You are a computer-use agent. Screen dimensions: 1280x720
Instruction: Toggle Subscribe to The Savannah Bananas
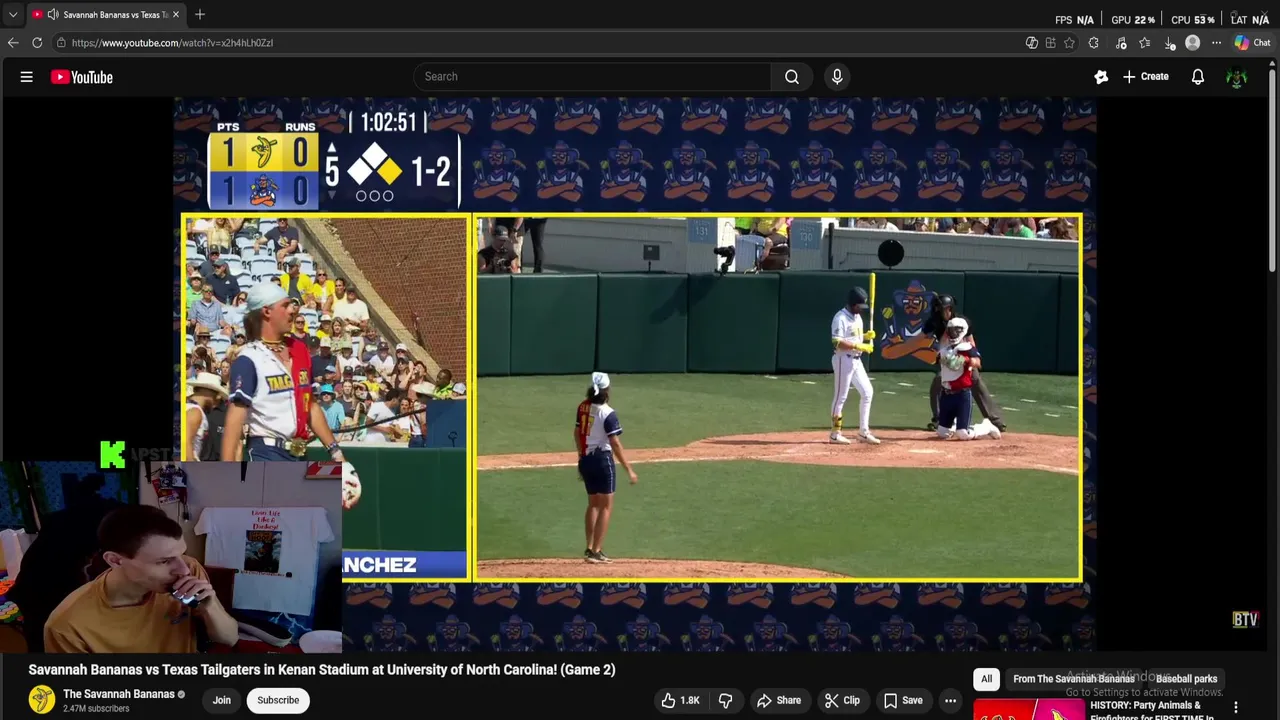tap(278, 700)
